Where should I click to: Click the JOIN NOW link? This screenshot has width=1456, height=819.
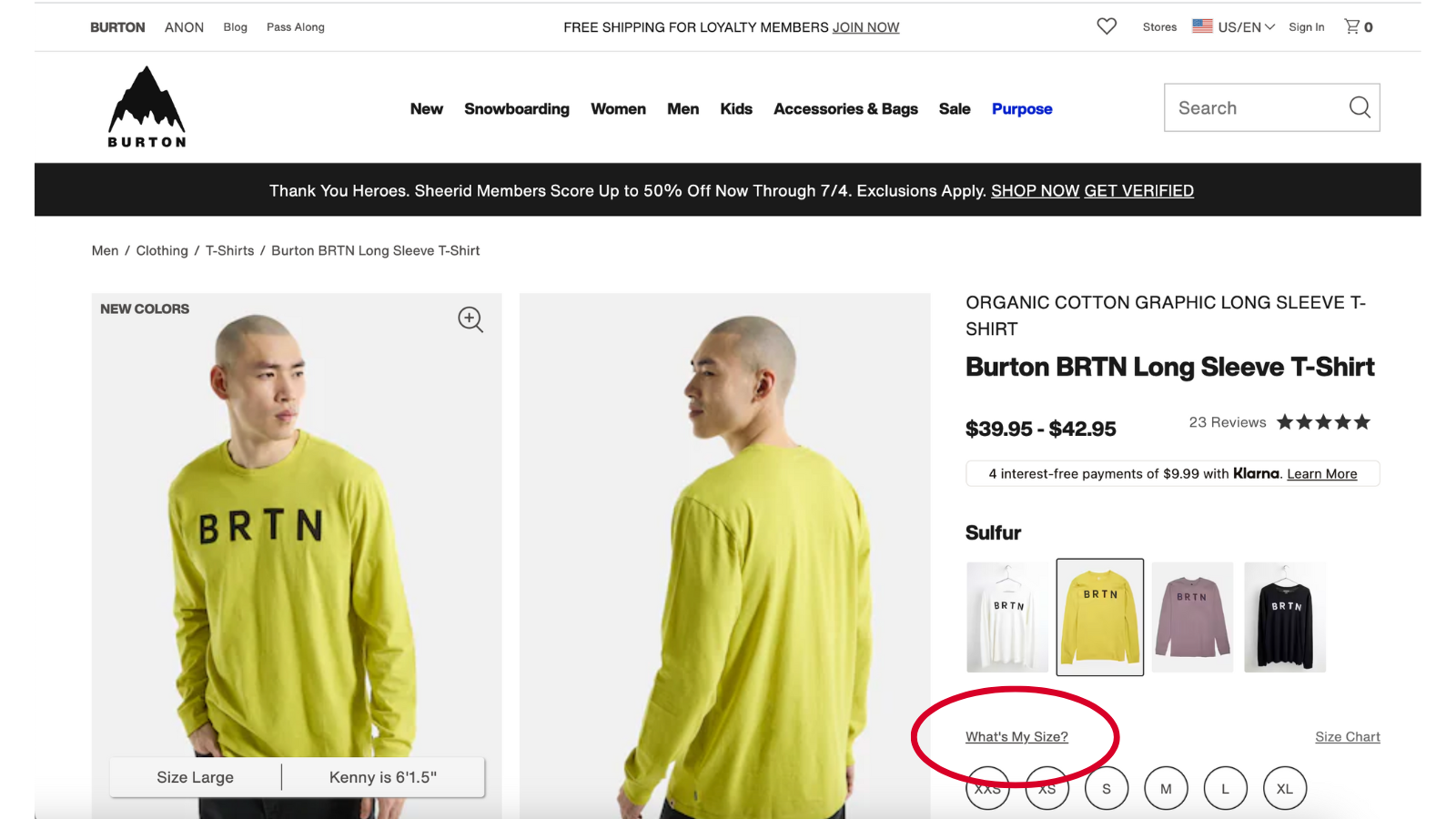coord(865,27)
